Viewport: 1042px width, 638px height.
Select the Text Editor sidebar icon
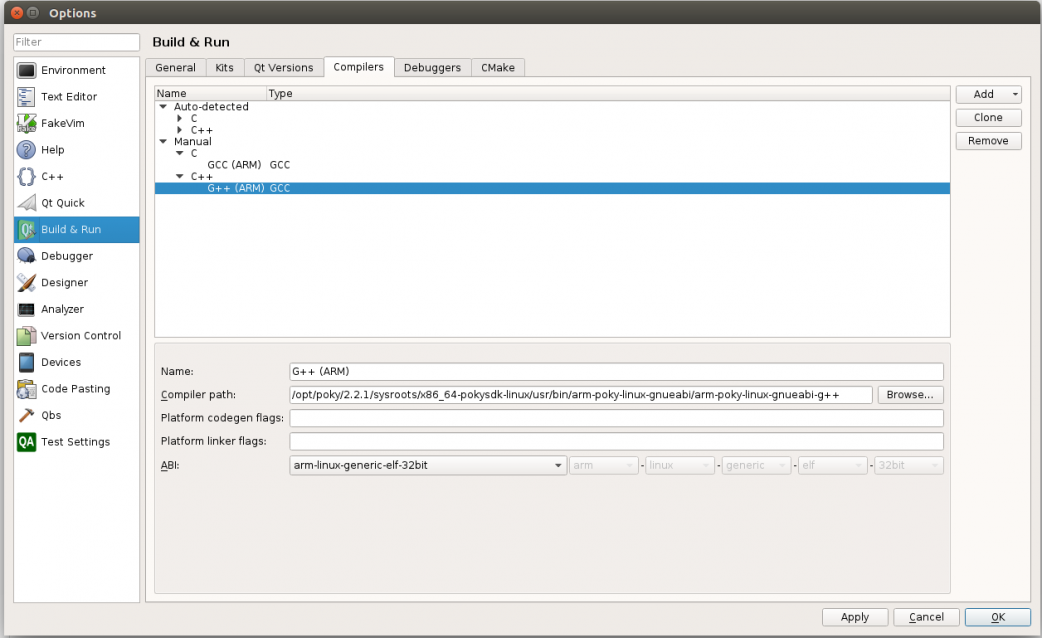[27, 97]
